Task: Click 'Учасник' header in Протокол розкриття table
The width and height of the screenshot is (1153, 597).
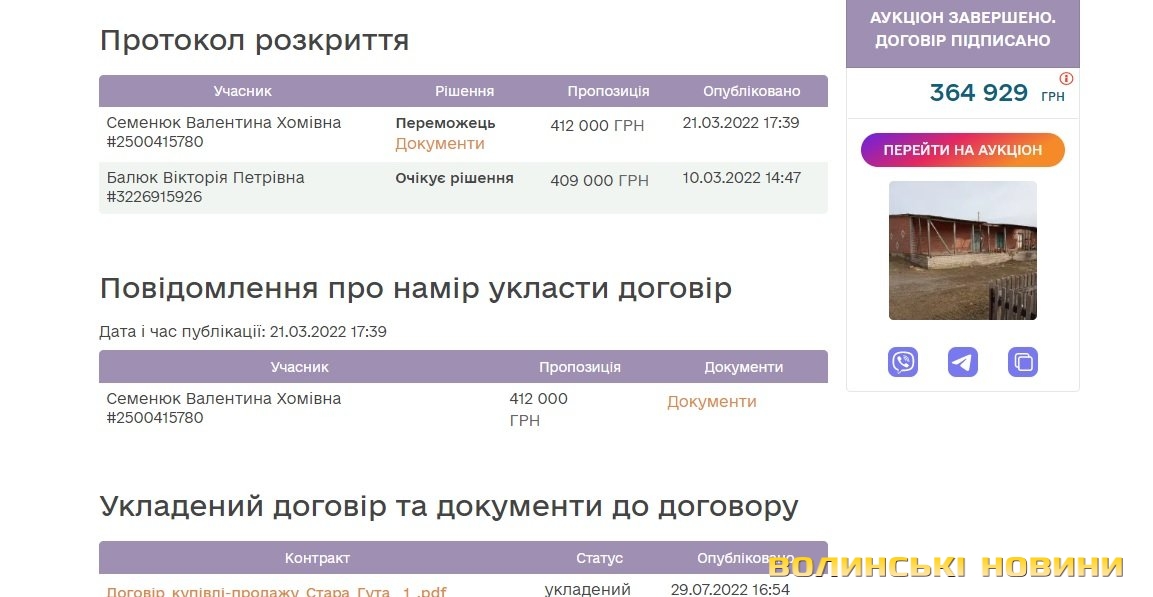Action: pyautogui.click(x=243, y=91)
